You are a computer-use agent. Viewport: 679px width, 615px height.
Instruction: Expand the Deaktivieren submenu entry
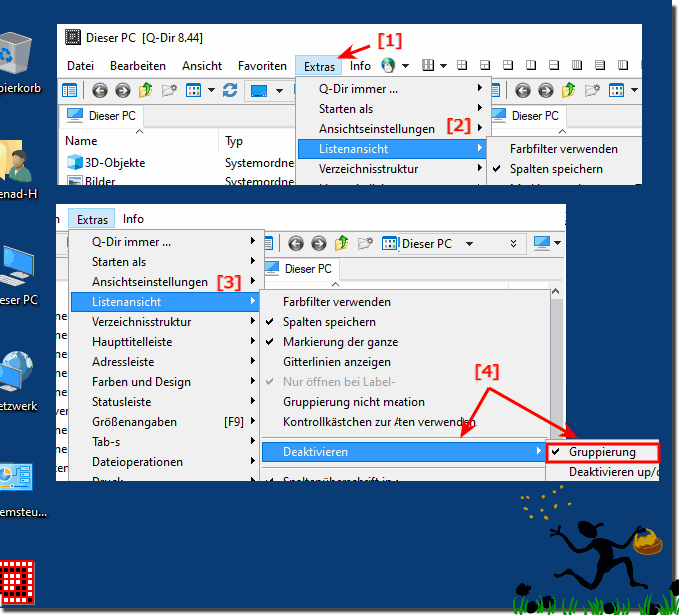click(403, 452)
